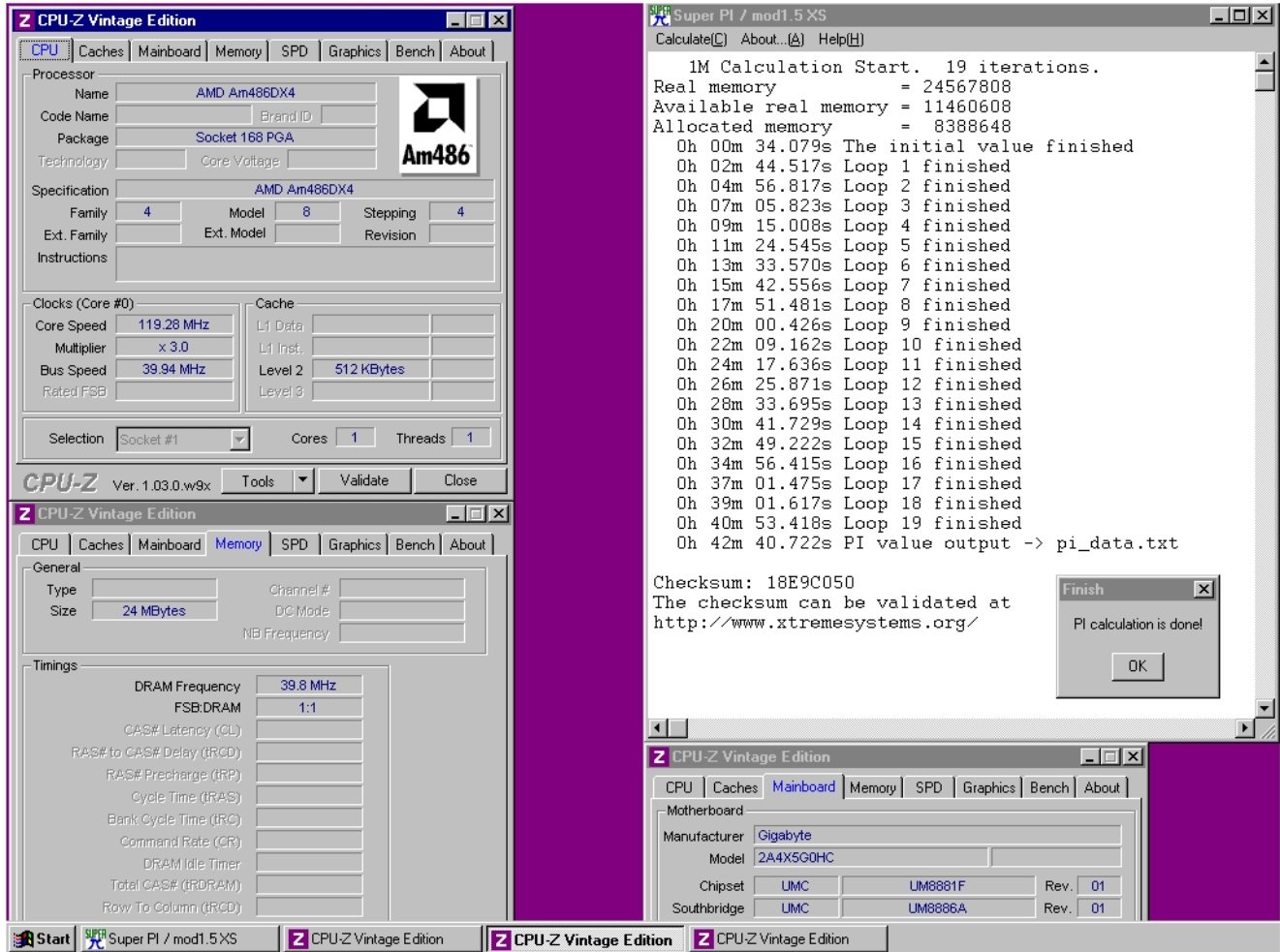Switch to Super PI taskbar button
The width and height of the screenshot is (1280, 952).
[x=179, y=938]
